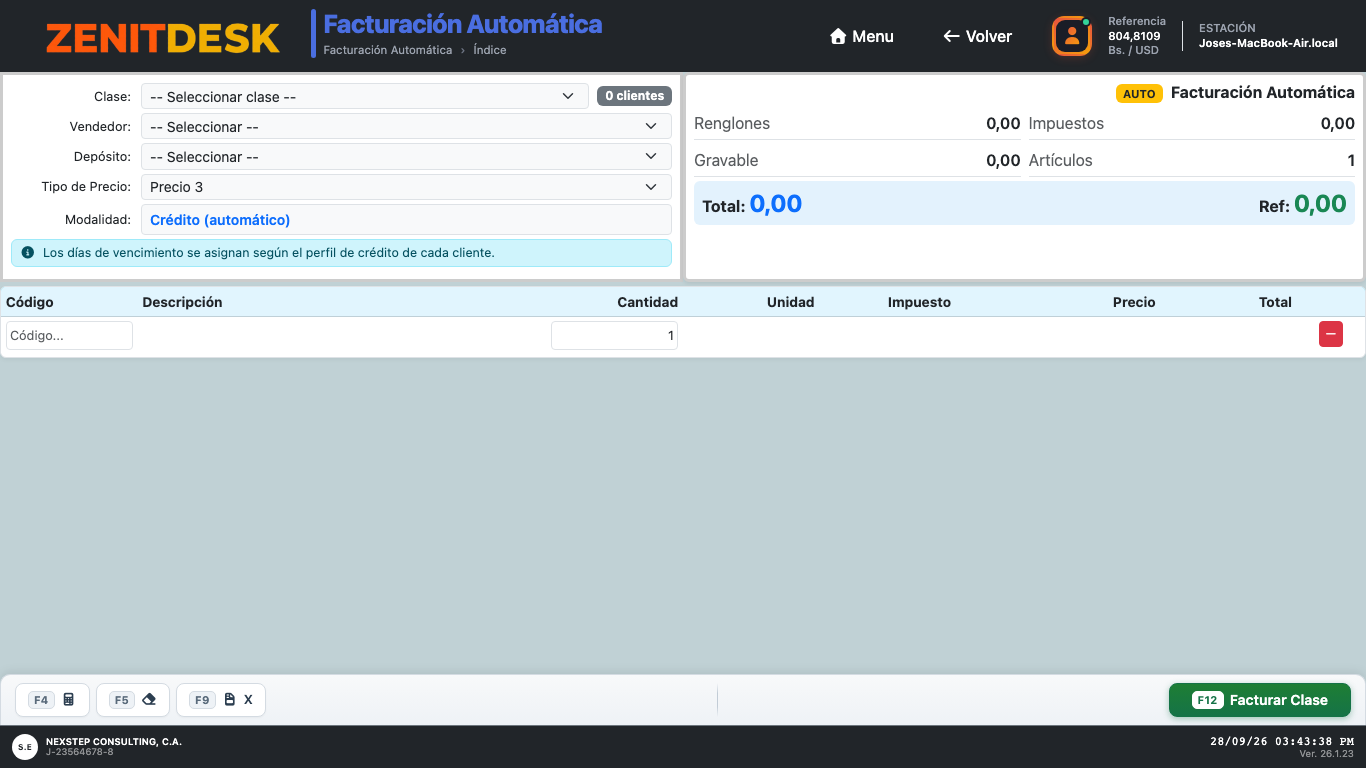Viewport: 1366px width, 768px height.
Task: Click the F5 eraser clear button
Action: coord(133,700)
